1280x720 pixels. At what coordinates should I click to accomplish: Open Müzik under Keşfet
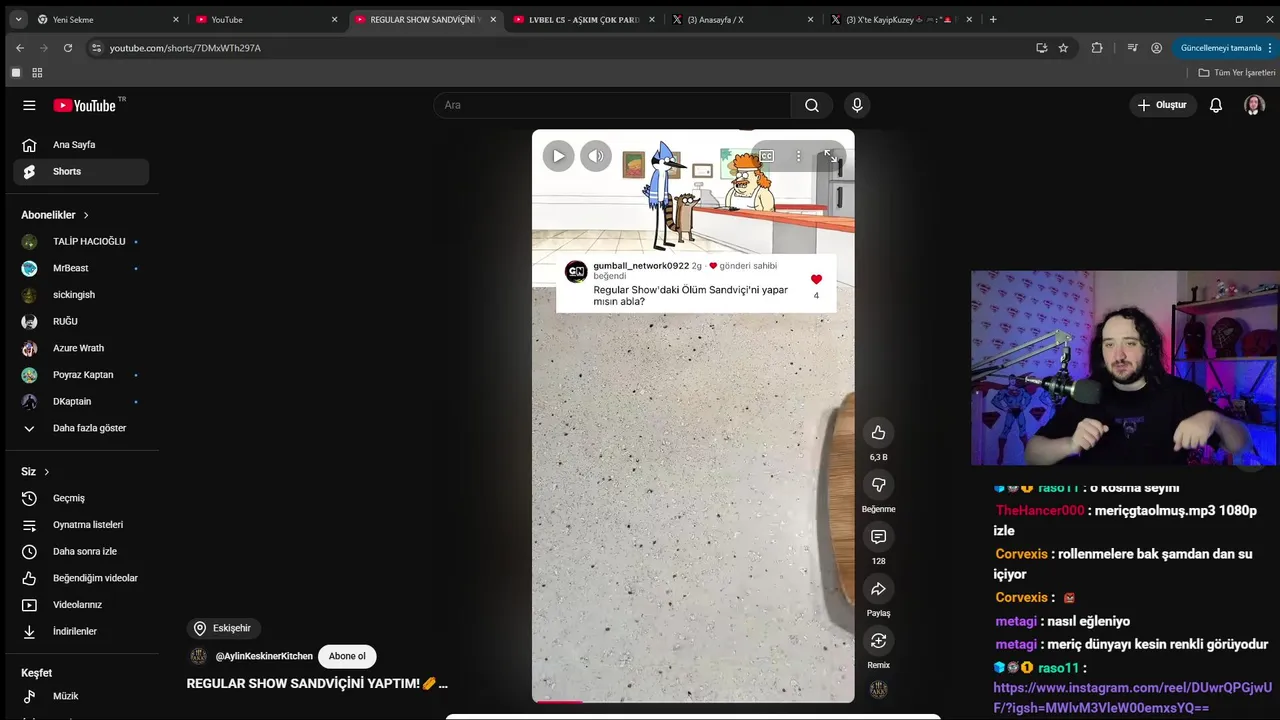pos(81,696)
